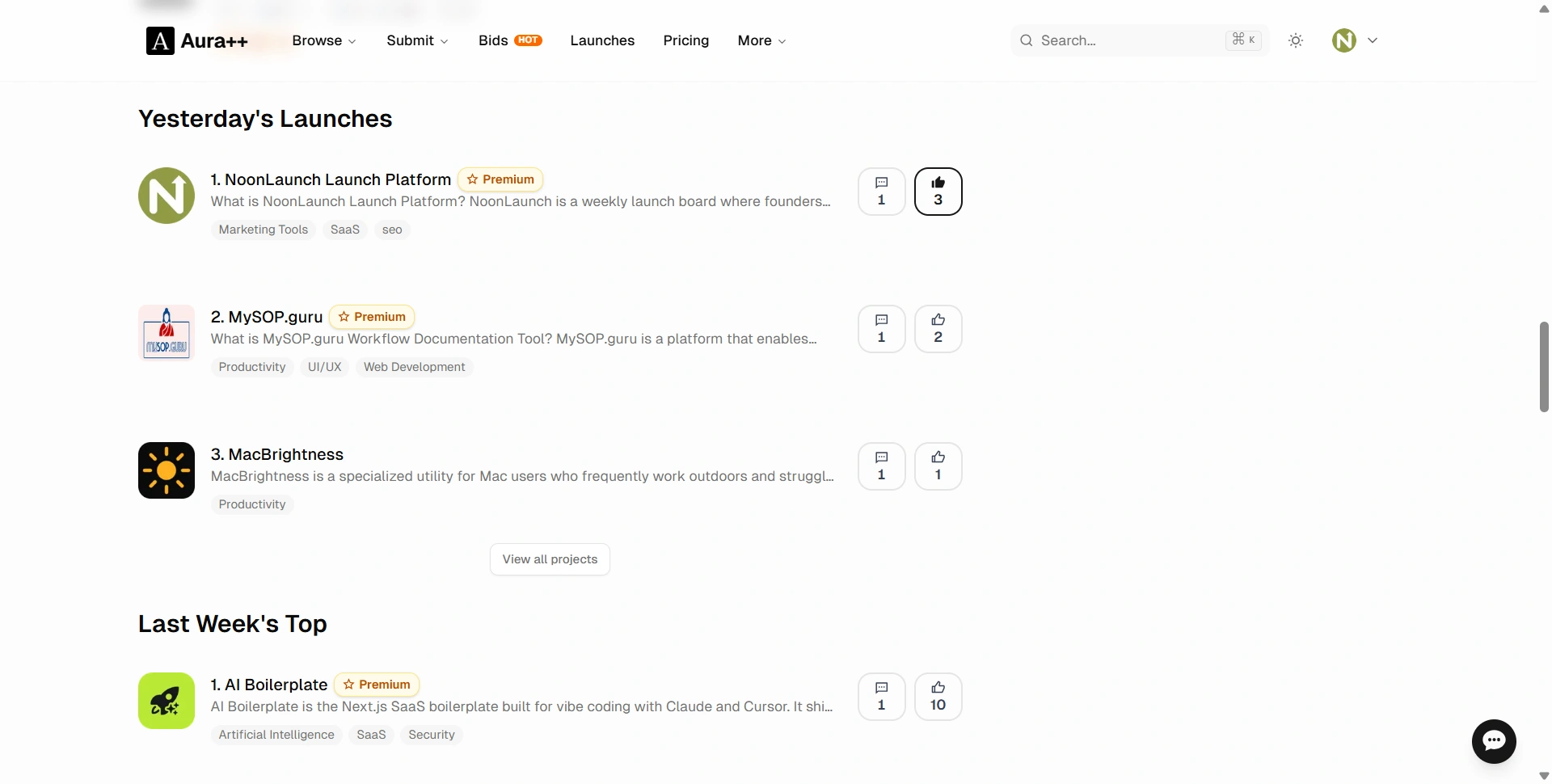Select the Web Development tag
Viewport: 1552px width, 784px height.
point(415,367)
